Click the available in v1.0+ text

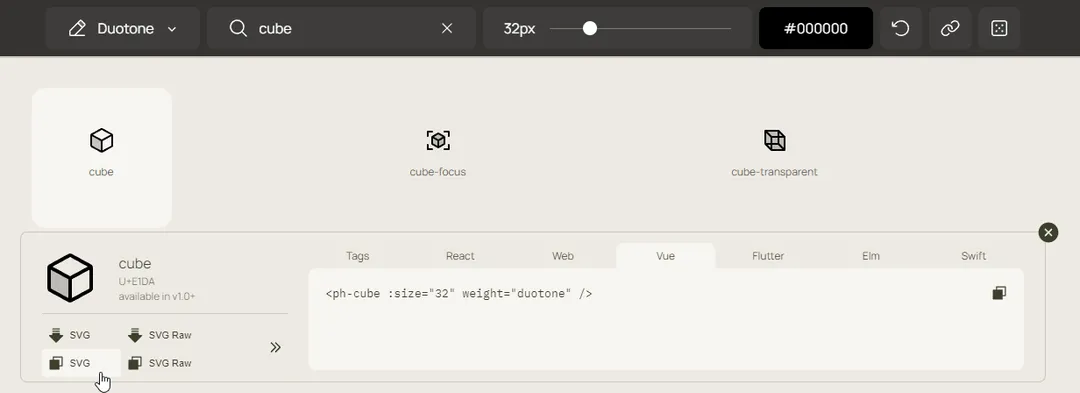(x=157, y=297)
